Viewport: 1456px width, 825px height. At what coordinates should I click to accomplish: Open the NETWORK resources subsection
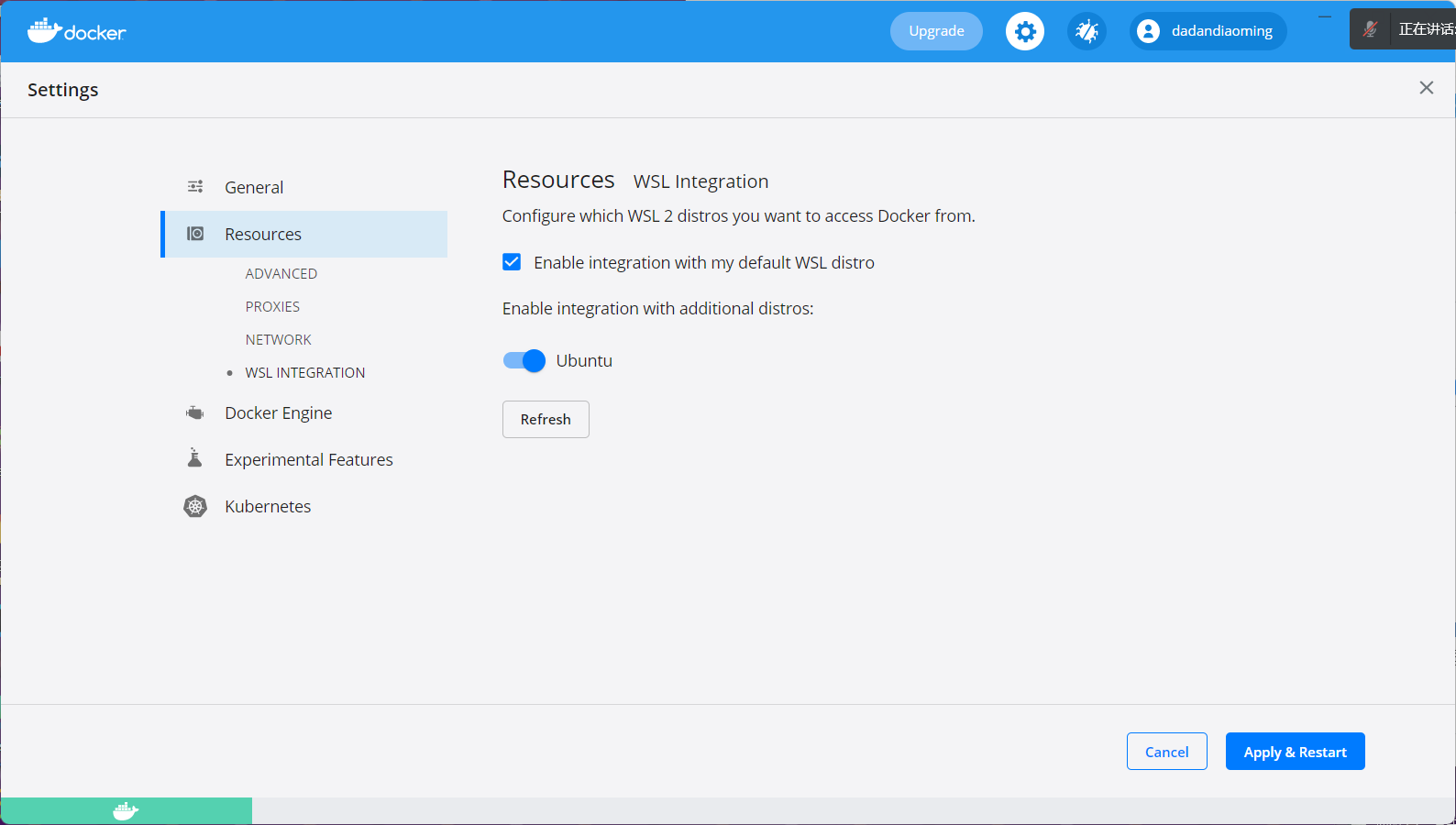tap(279, 339)
